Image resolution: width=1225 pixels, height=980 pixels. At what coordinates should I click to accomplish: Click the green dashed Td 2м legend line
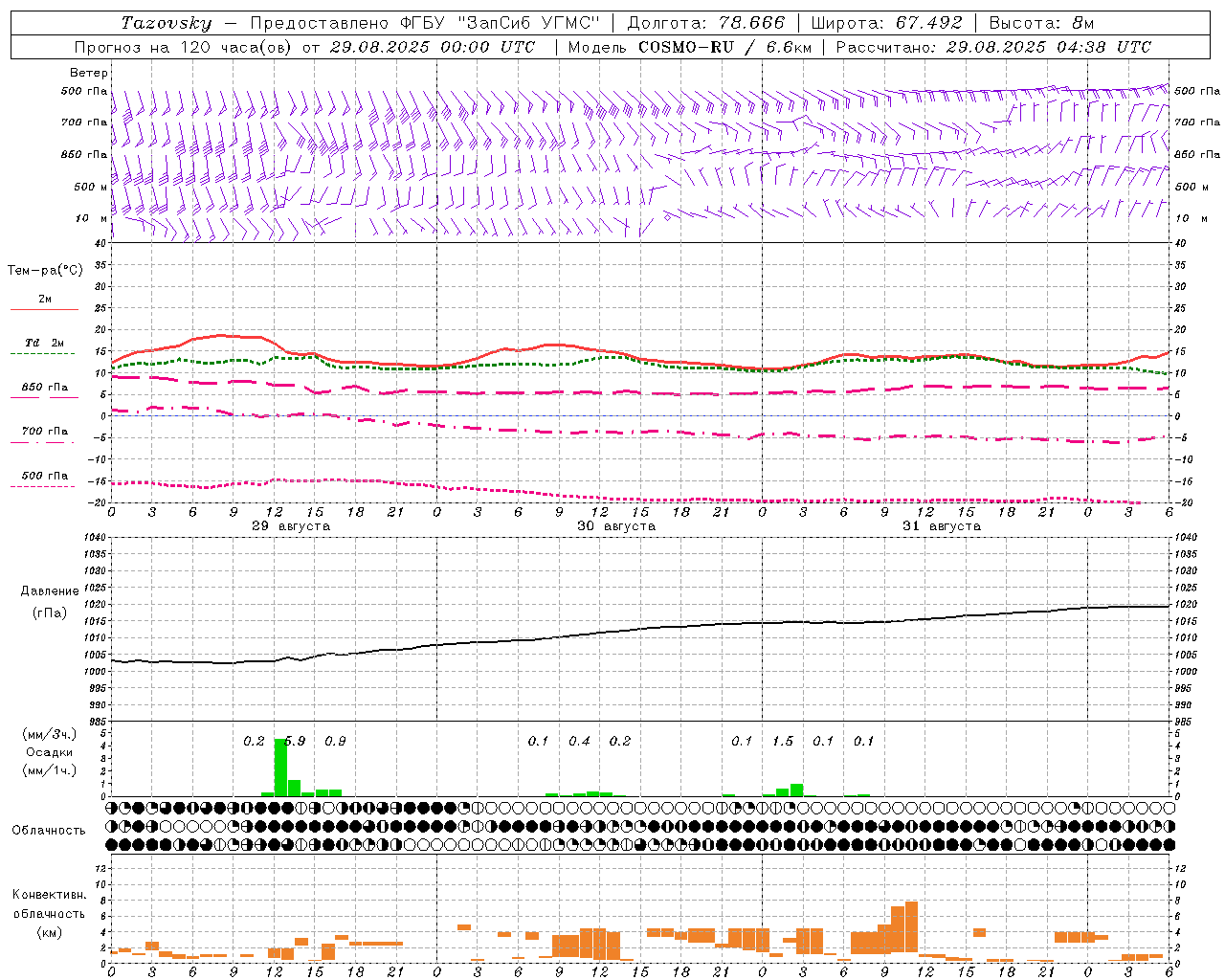point(42,354)
